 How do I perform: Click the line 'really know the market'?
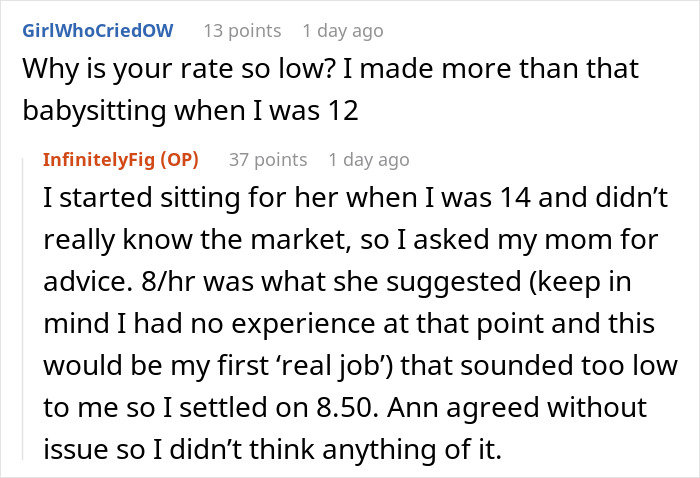point(350,240)
